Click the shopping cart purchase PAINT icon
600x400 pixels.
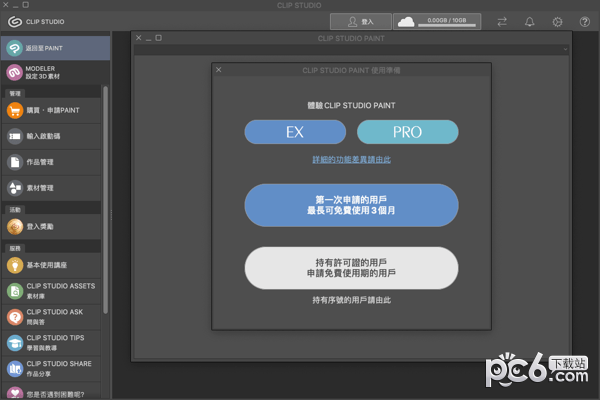coord(15,111)
